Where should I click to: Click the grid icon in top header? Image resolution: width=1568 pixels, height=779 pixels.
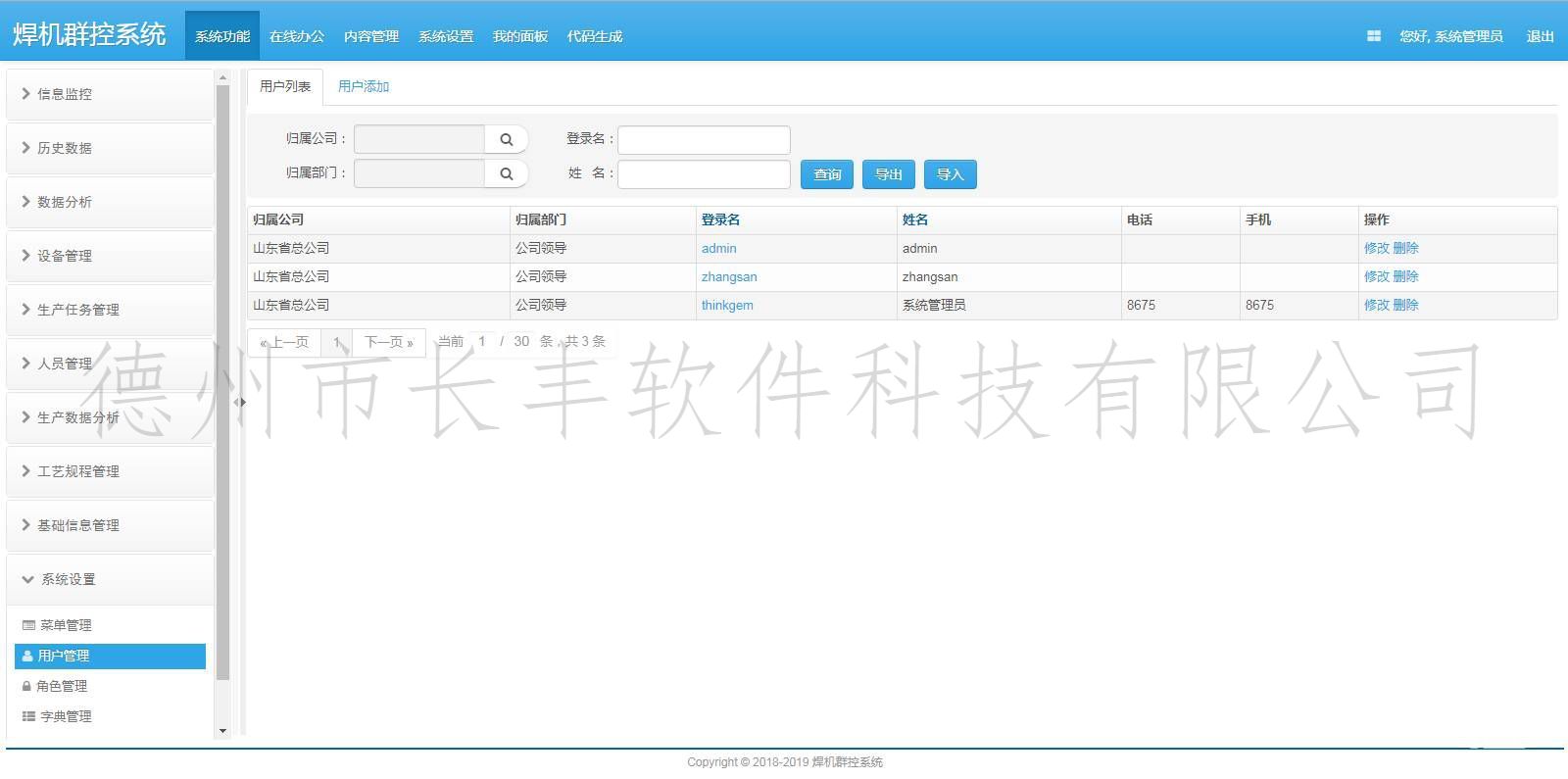1373,36
